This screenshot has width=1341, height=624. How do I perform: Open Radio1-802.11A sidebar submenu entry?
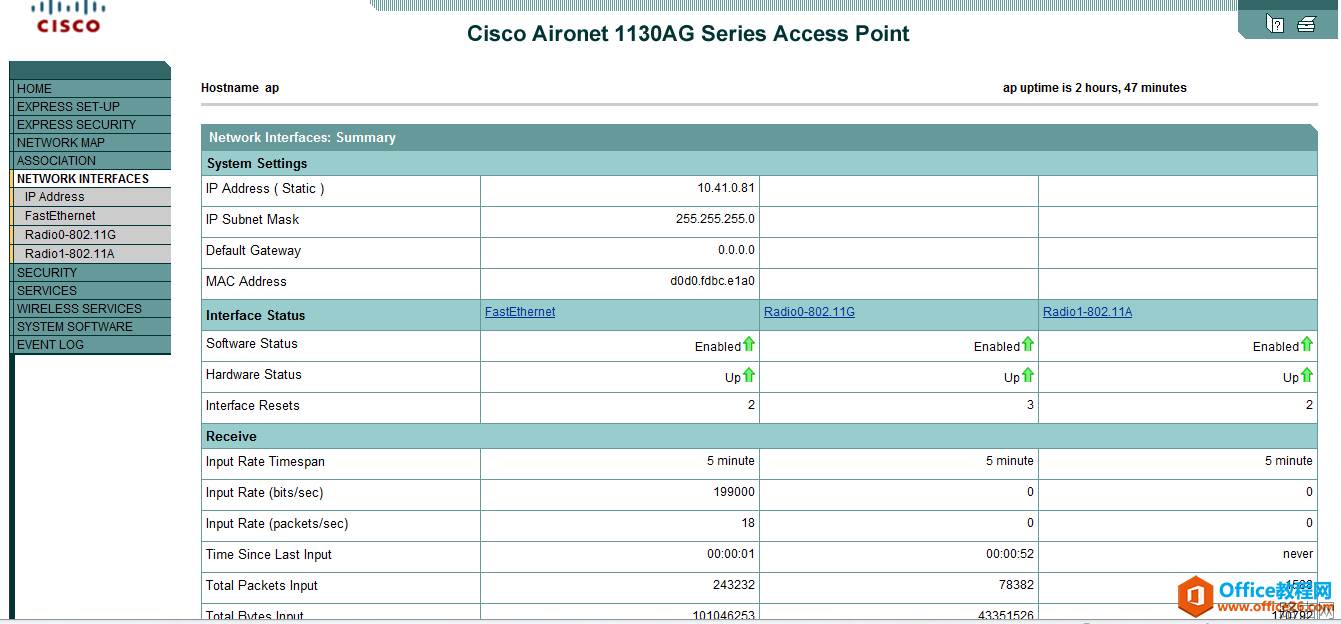tap(91, 254)
